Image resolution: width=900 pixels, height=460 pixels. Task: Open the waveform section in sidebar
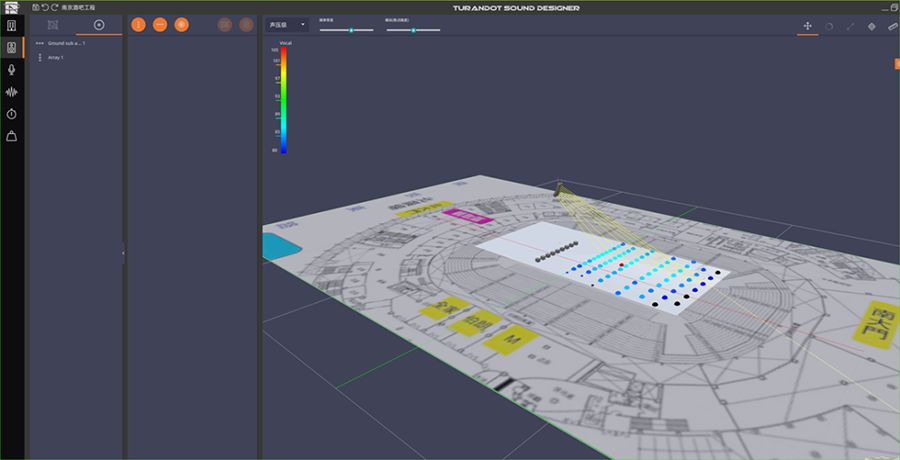[x=12, y=91]
